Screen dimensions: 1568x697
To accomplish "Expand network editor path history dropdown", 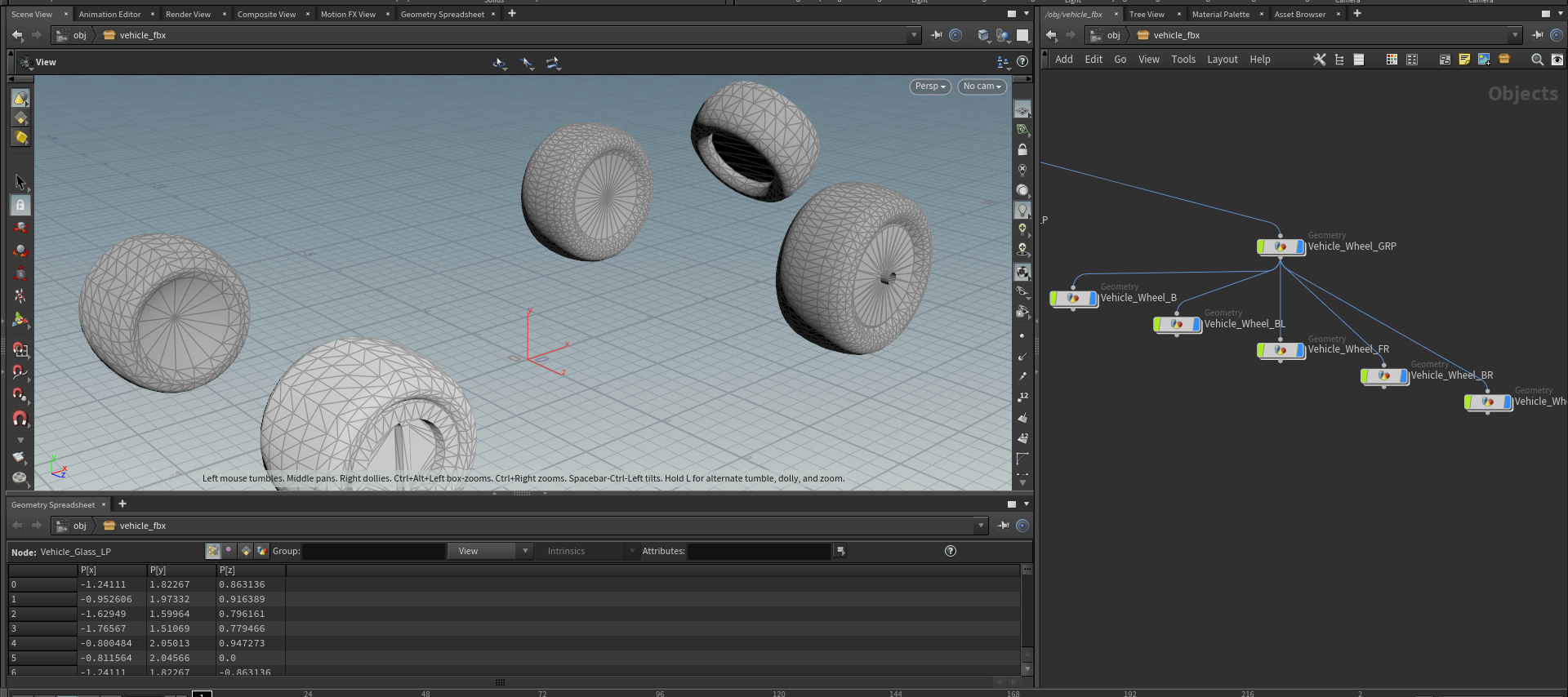I will coord(1515,35).
